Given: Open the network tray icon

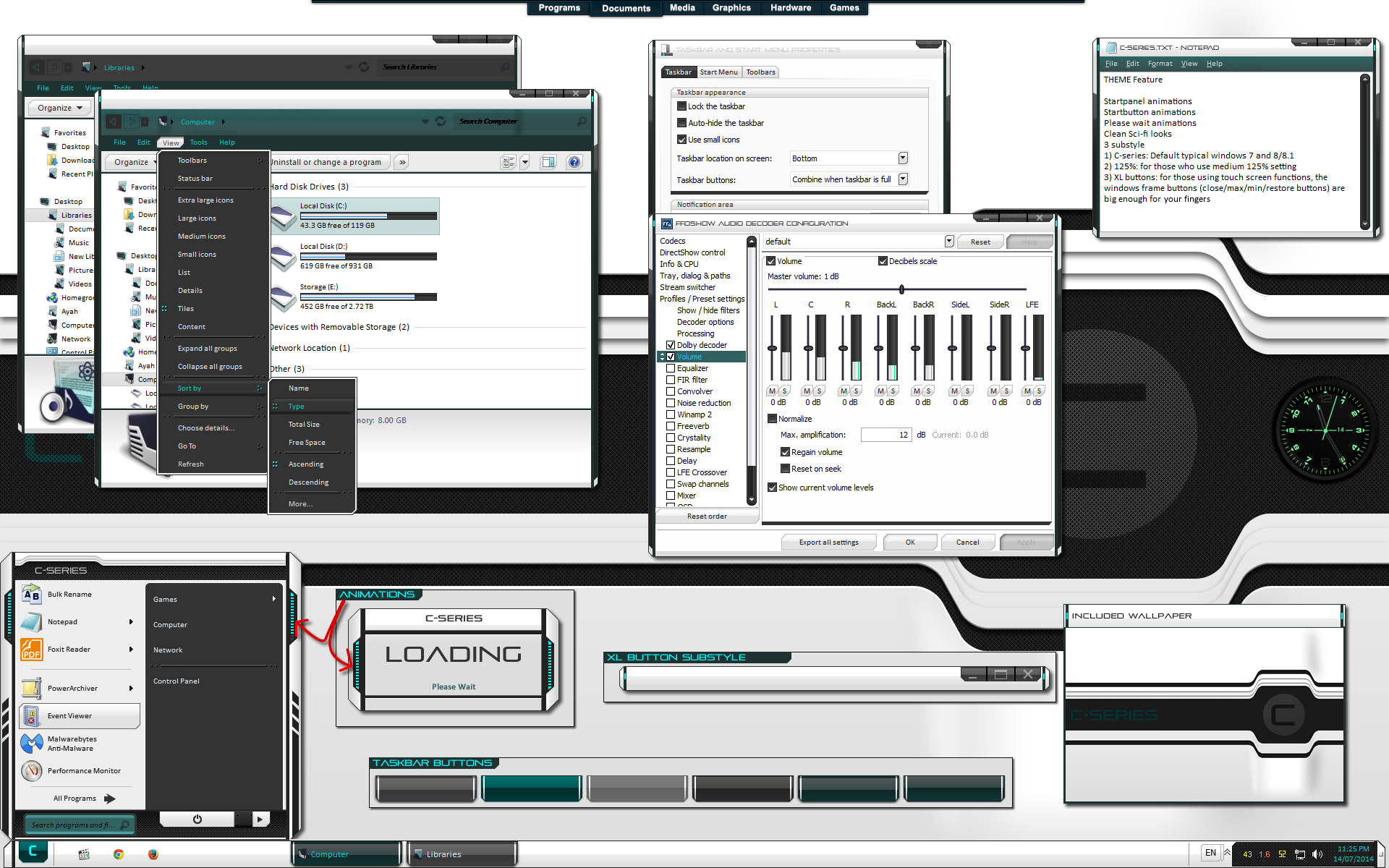Looking at the screenshot, I should pyautogui.click(x=1300, y=854).
